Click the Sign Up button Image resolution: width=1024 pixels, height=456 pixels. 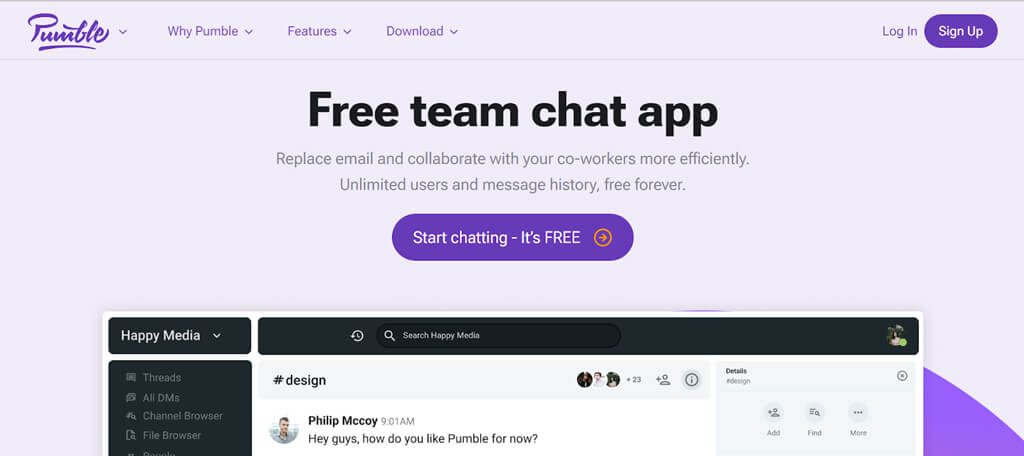coord(961,31)
